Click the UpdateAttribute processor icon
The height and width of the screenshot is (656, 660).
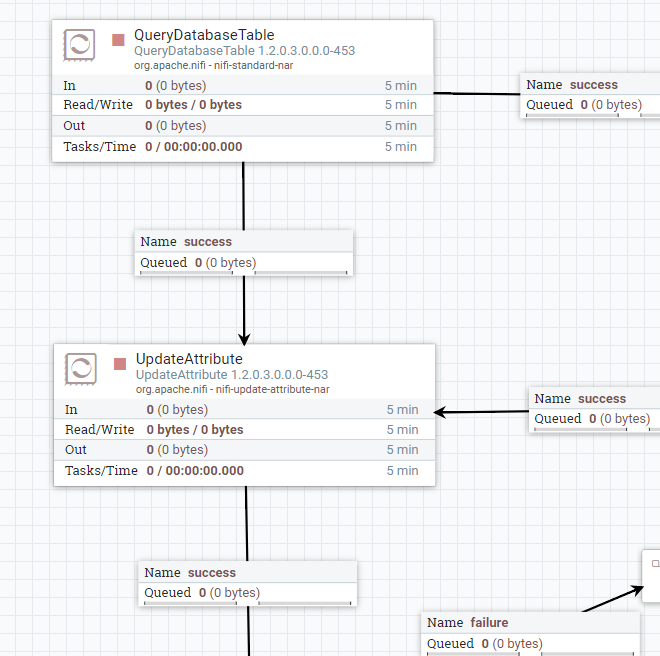pyautogui.click(x=81, y=369)
